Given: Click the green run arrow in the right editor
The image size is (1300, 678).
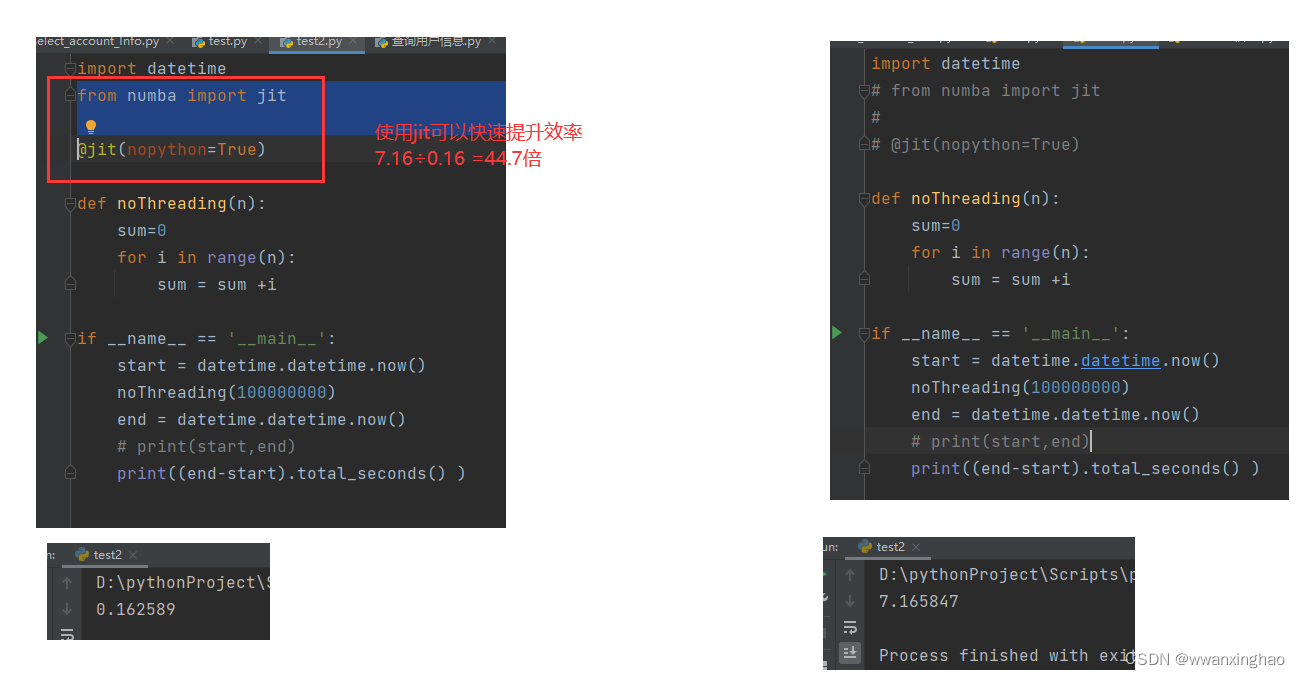Looking at the screenshot, I should coord(837,333).
